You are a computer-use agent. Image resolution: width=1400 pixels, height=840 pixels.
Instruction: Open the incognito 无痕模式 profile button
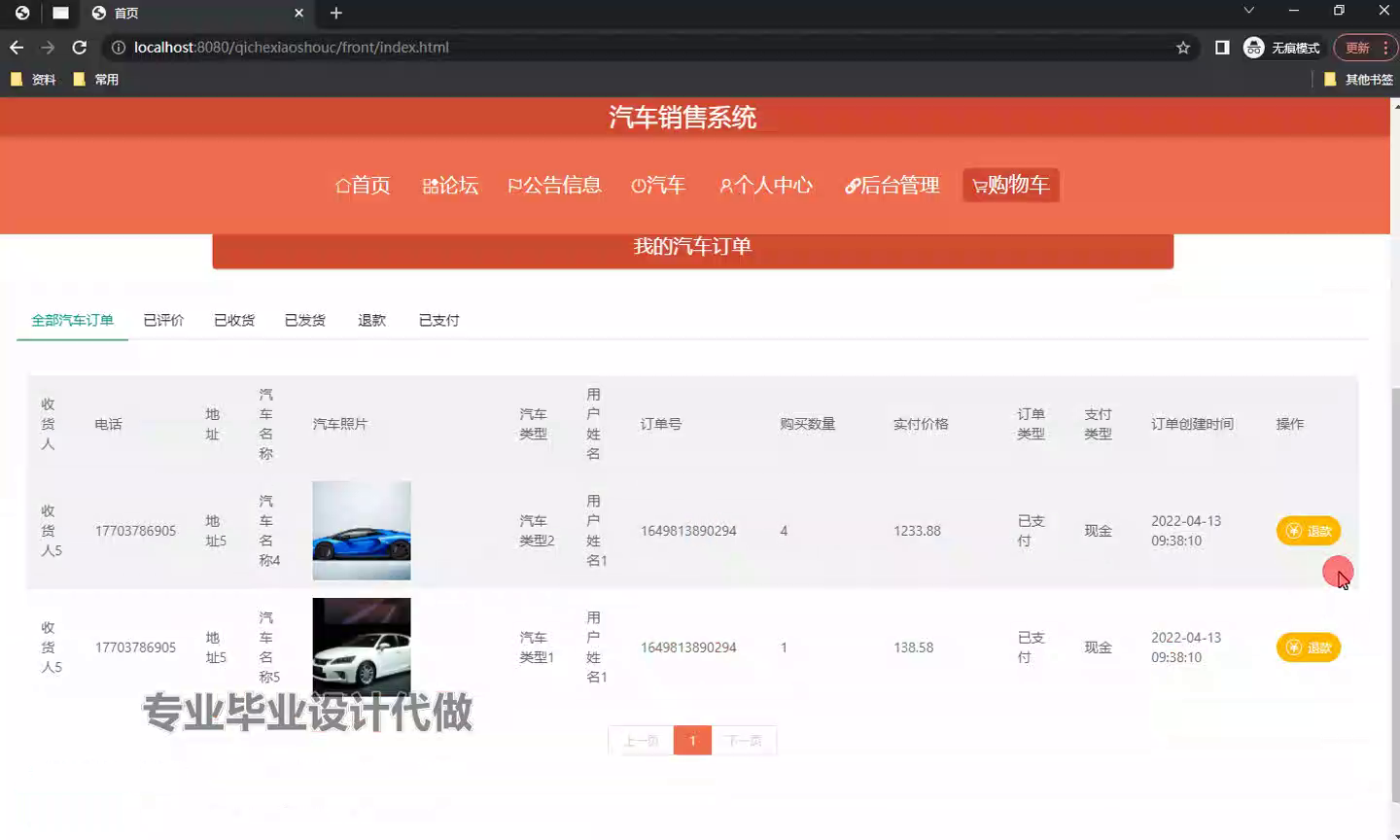coord(1281,48)
